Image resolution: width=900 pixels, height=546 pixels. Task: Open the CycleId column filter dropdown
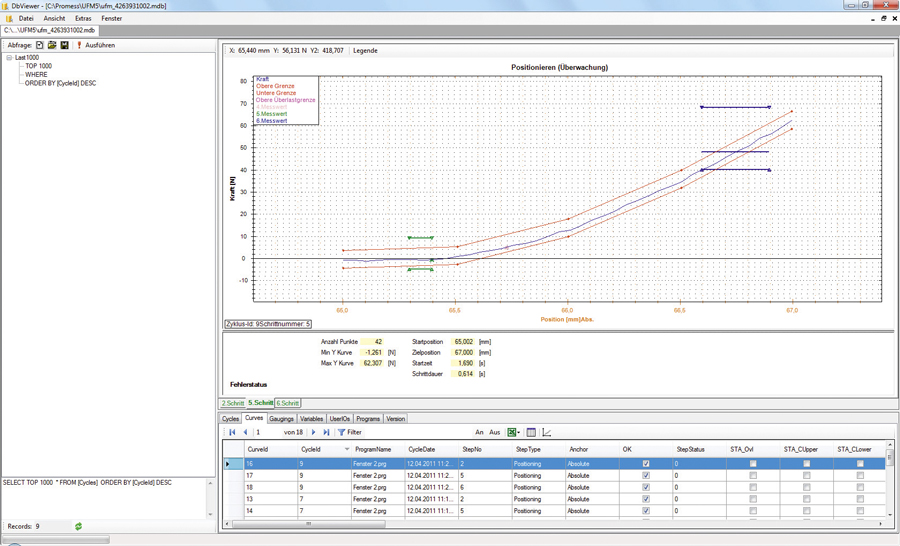347,450
